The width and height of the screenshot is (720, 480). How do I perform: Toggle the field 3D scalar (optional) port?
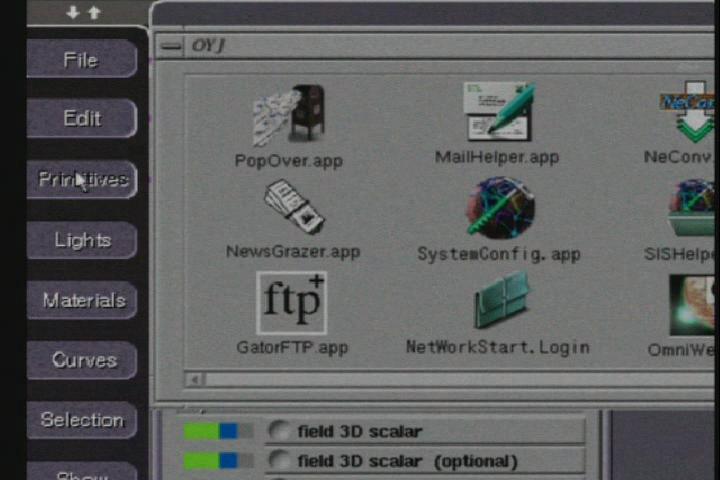[279, 460]
